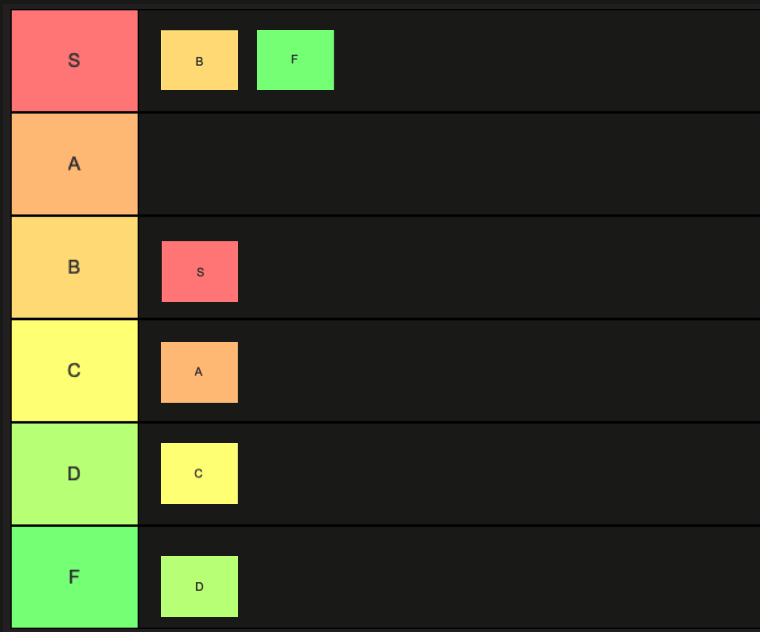Select the green F tier label
The image size is (760, 632).
pyautogui.click(x=74, y=577)
